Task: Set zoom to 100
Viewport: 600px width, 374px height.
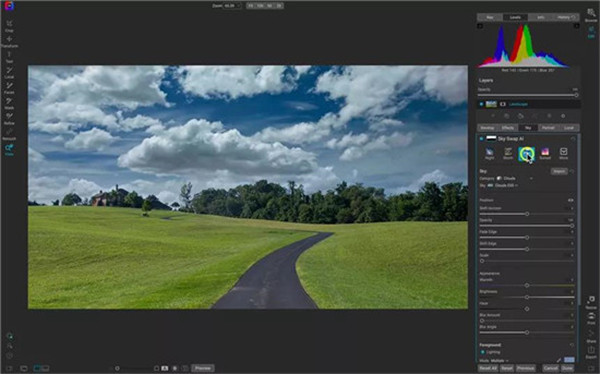Action: 260,6
